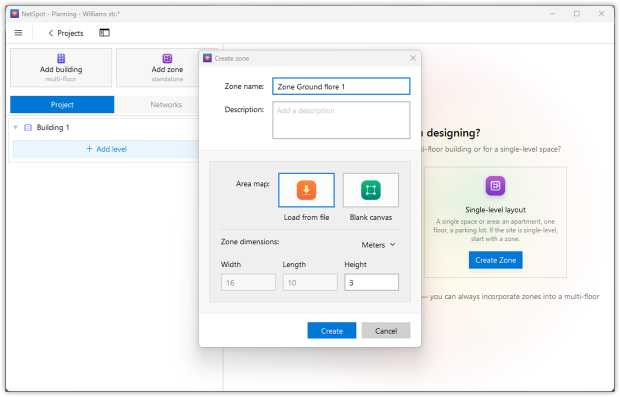Edit the Height field value 3

pyautogui.click(x=371, y=282)
